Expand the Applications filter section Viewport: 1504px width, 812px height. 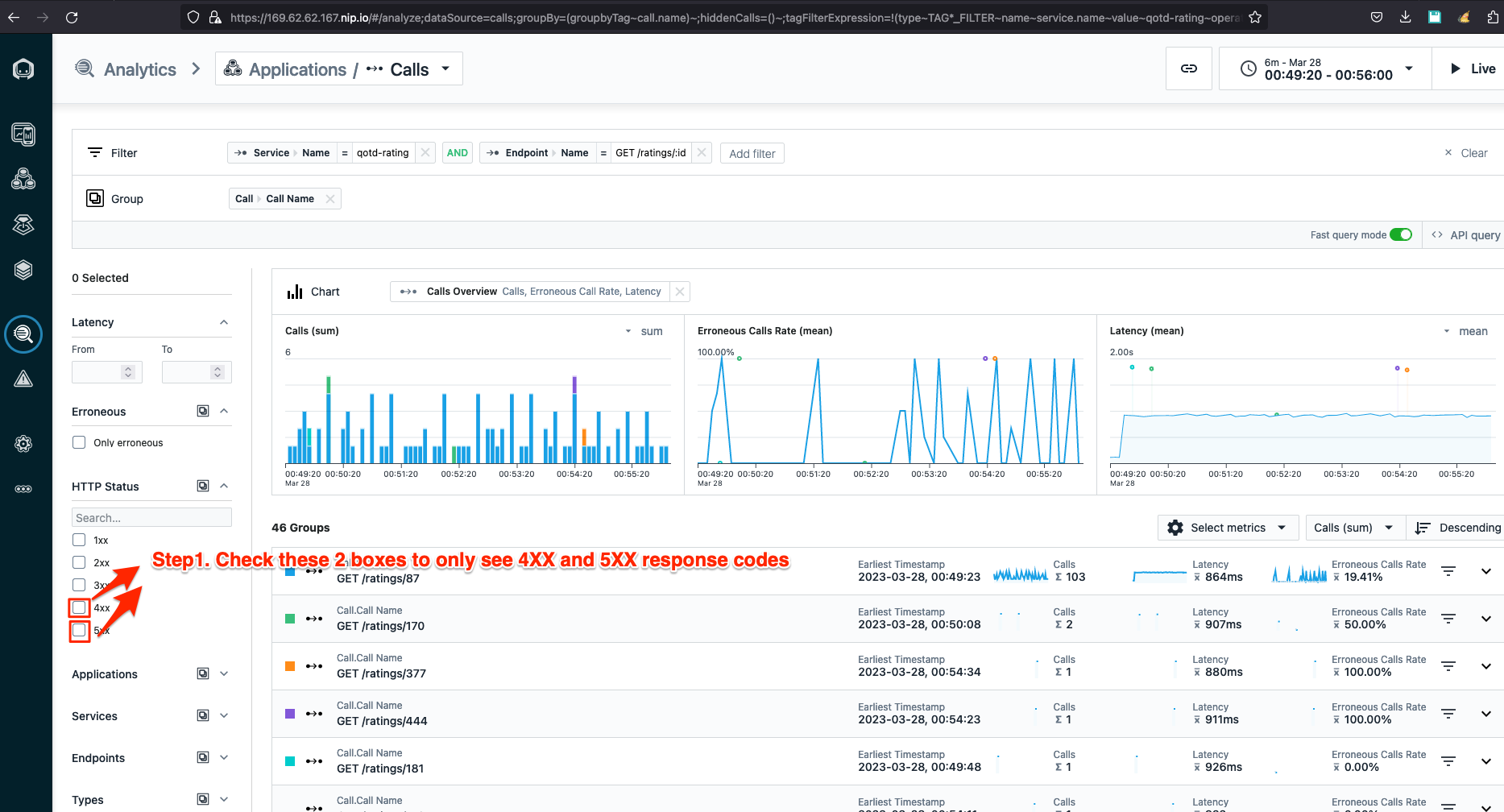coord(224,673)
